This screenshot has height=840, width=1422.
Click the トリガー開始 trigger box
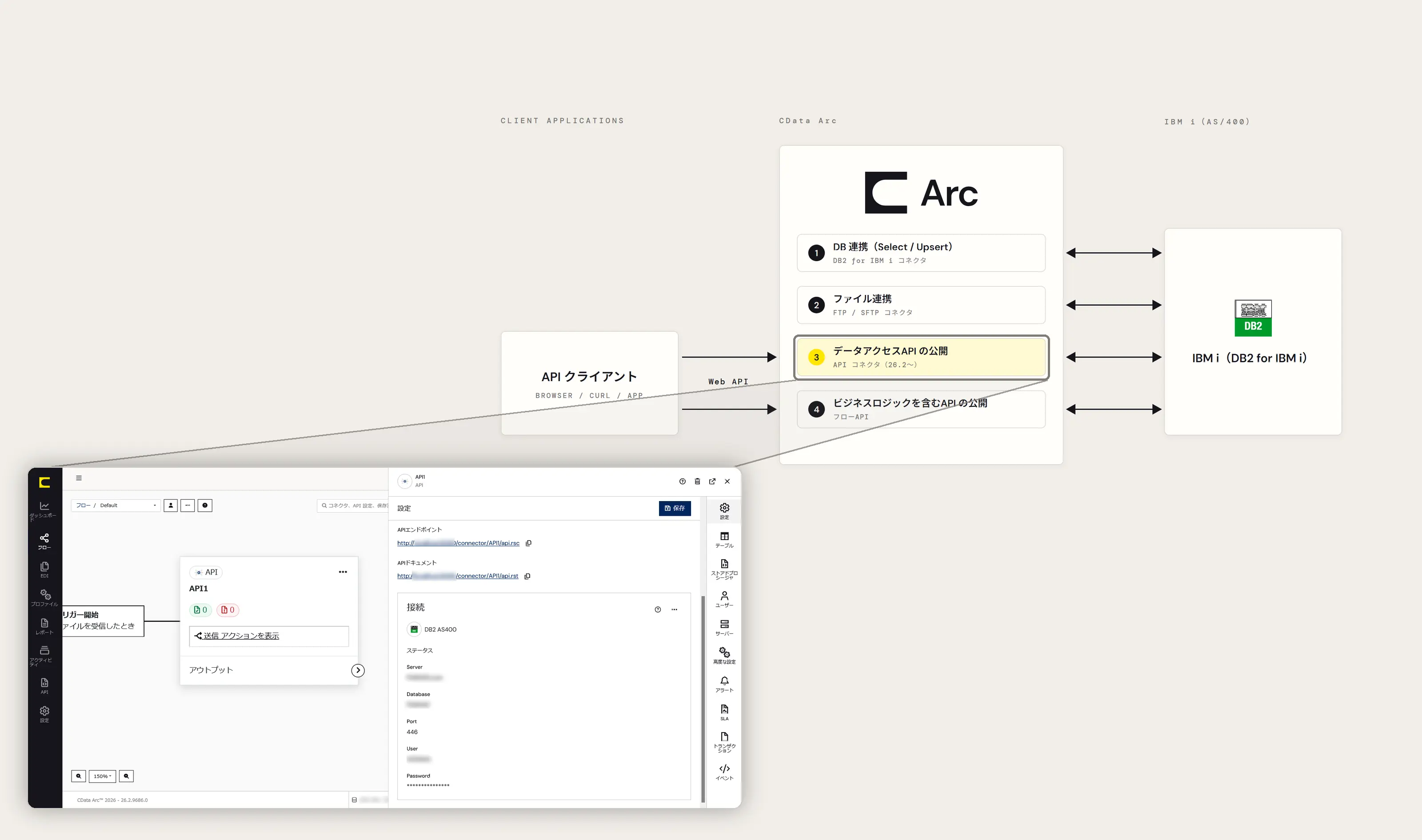[103, 621]
